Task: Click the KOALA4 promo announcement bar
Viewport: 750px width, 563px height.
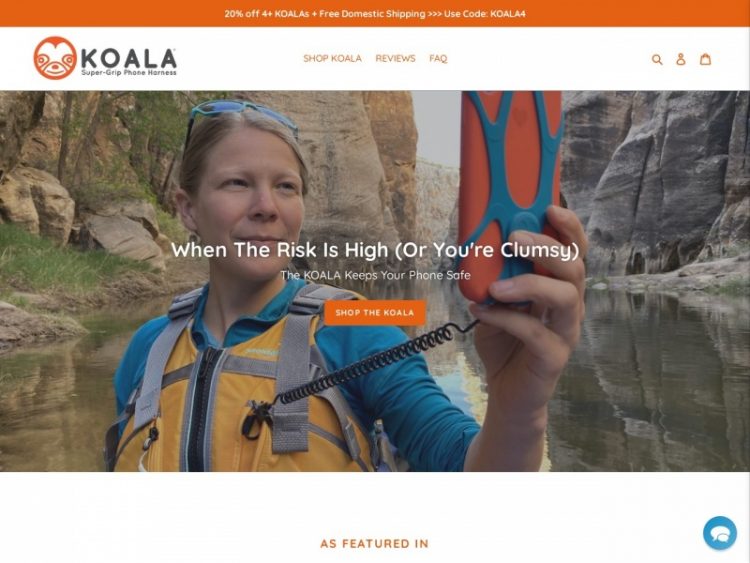Action: pos(375,13)
